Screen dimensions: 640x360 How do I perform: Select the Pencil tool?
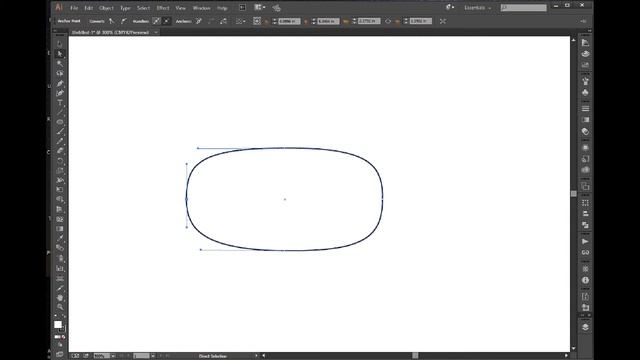pyautogui.click(x=60, y=141)
